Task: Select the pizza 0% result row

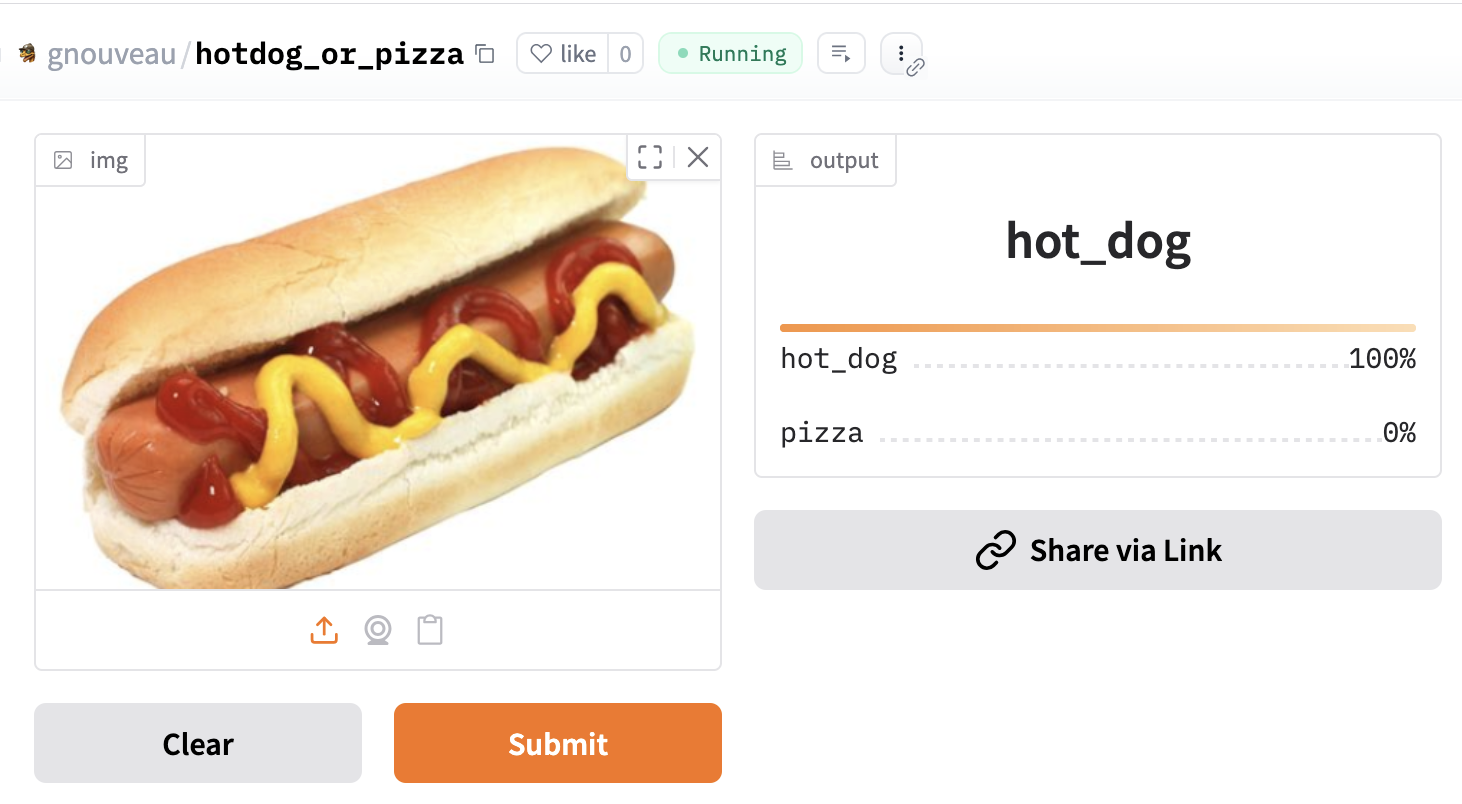Action: point(1097,434)
